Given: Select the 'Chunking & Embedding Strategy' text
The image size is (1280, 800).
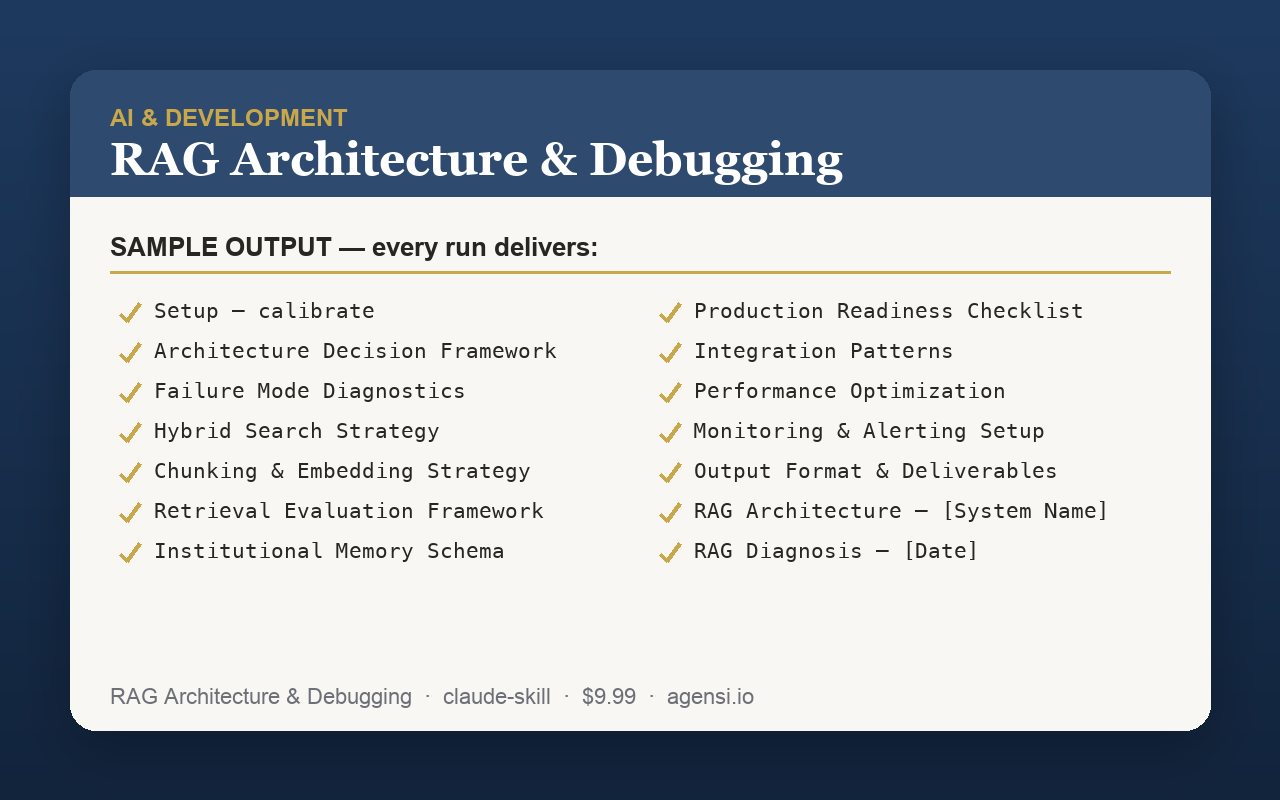Looking at the screenshot, I should (x=343, y=471).
